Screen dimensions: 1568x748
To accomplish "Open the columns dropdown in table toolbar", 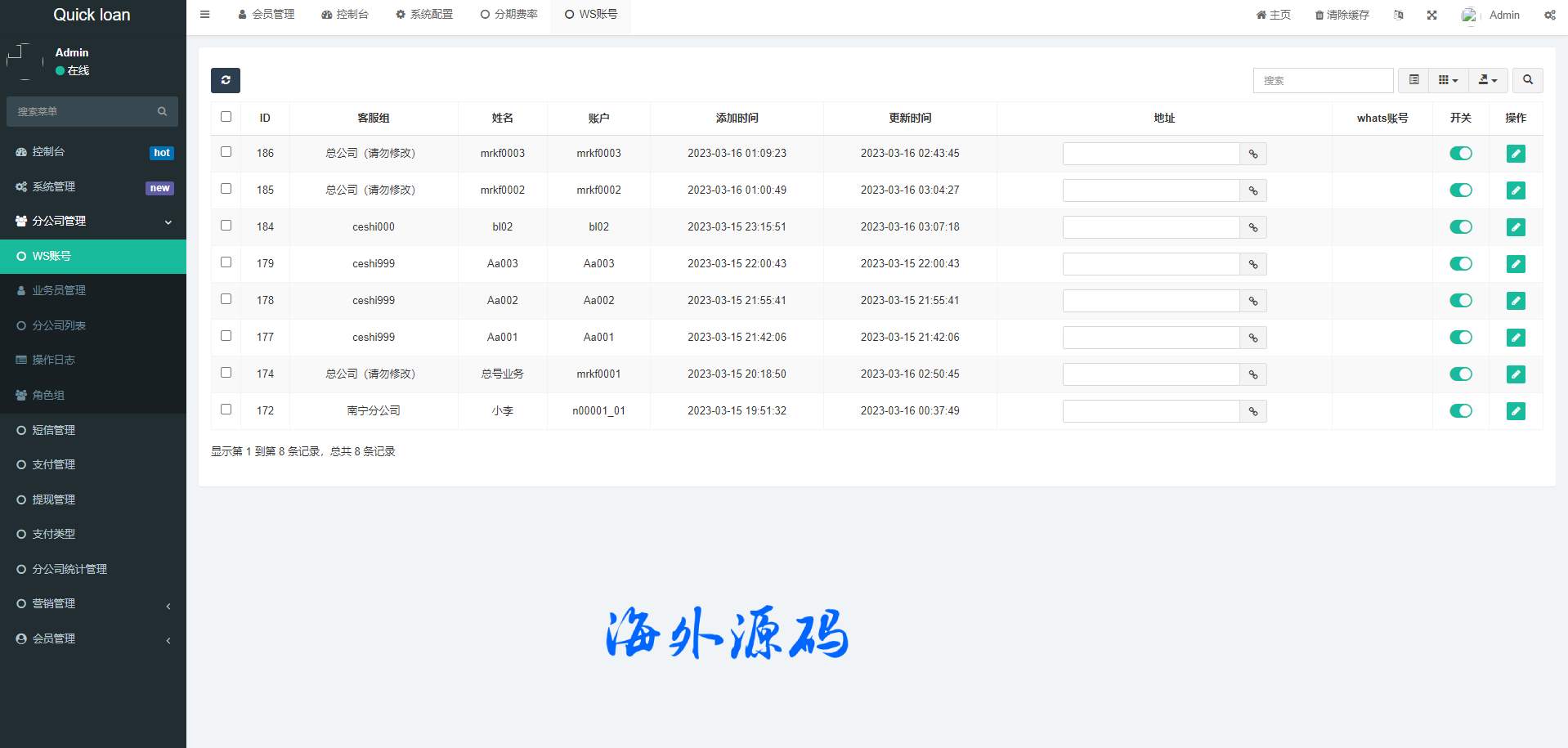I will 1448,80.
